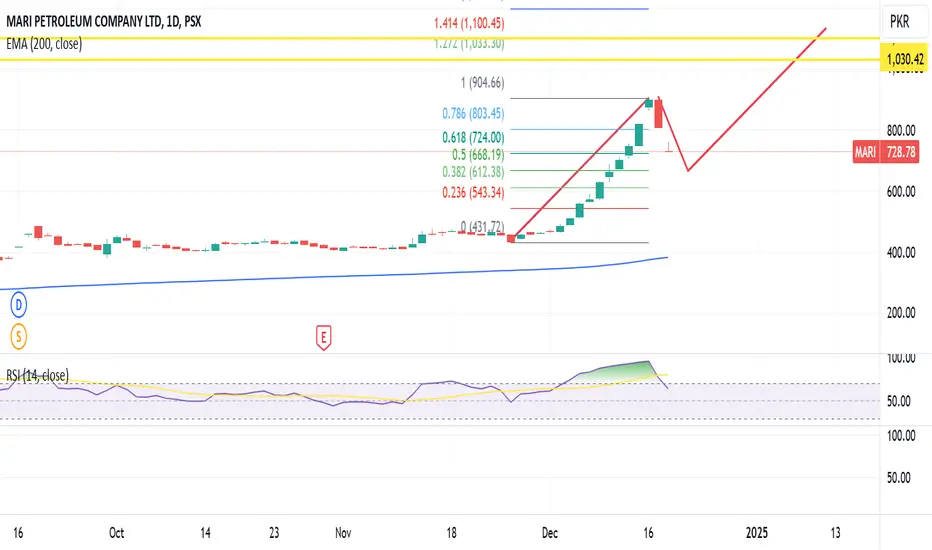Click the 800.00 price axis label
The height and width of the screenshot is (550, 932).
[x=901, y=130]
